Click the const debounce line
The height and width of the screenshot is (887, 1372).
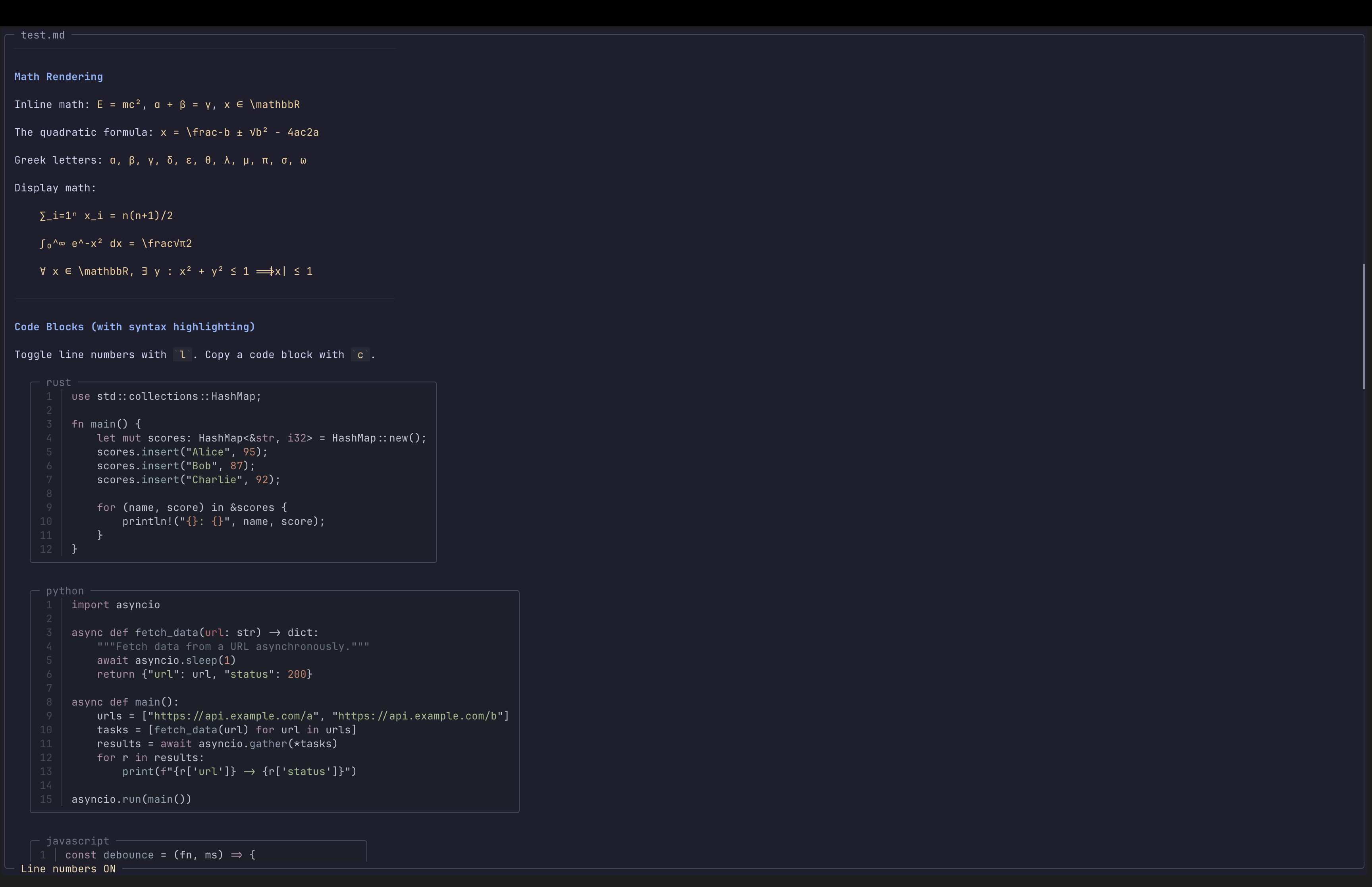[x=160, y=855]
